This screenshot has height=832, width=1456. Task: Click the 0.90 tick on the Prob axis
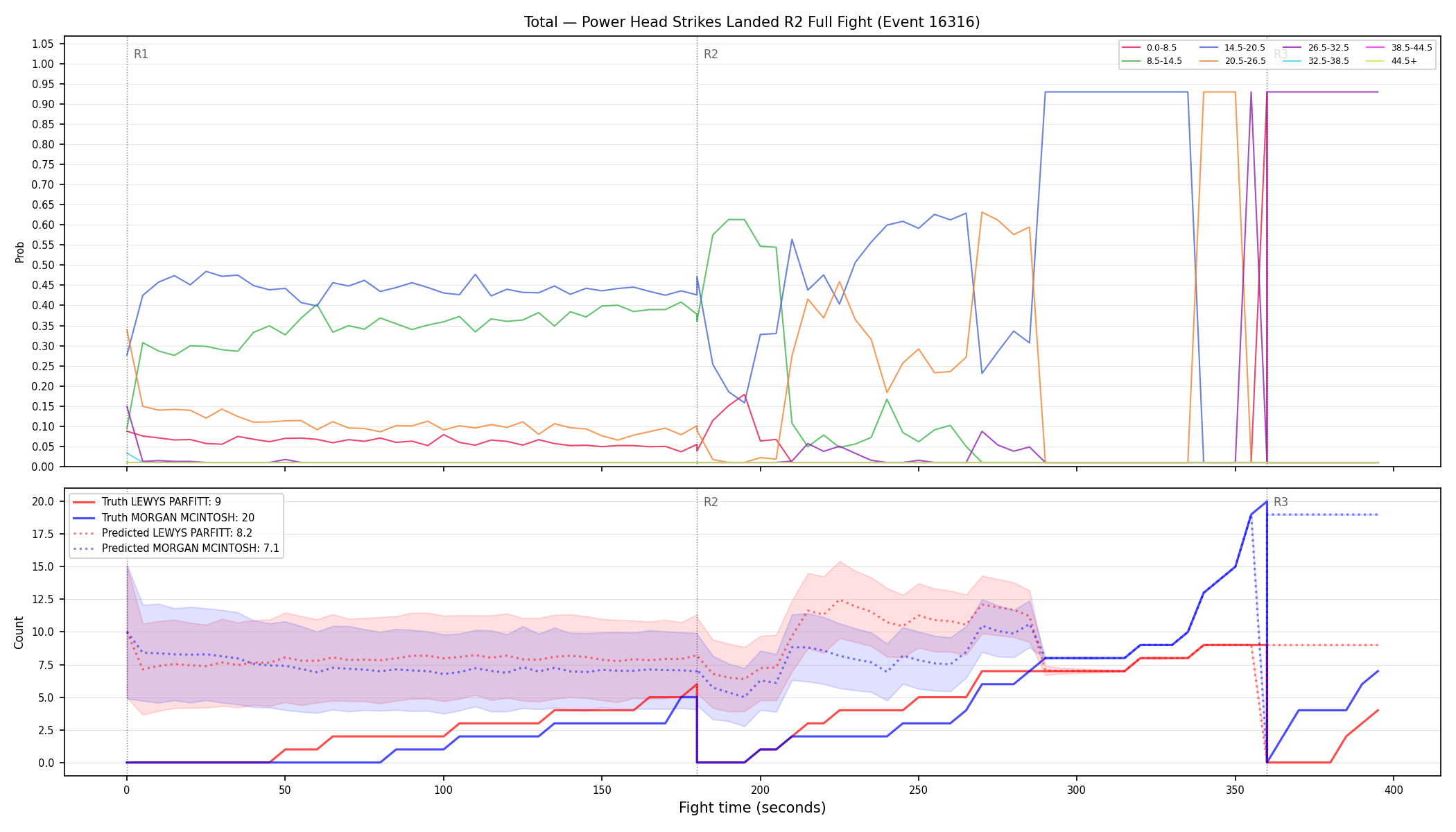click(42, 104)
